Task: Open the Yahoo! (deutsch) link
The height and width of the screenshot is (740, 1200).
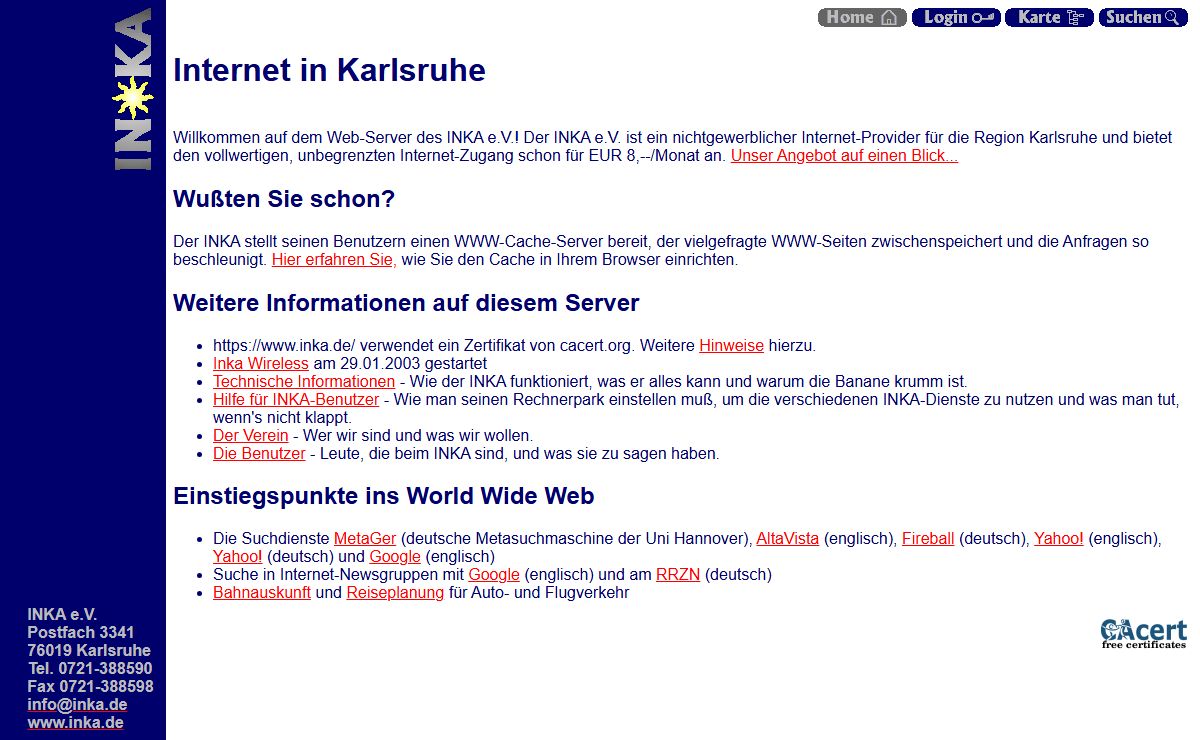Action: tap(238, 557)
